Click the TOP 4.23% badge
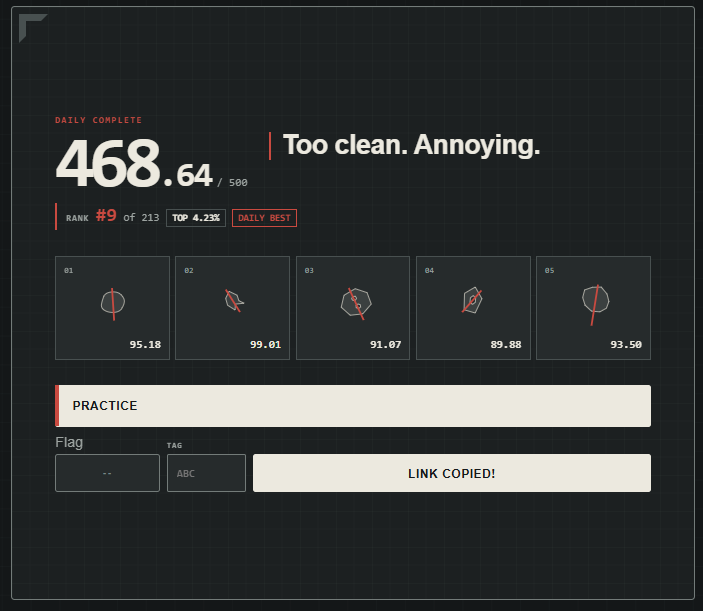The width and height of the screenshot is (703, 611). 196,218
